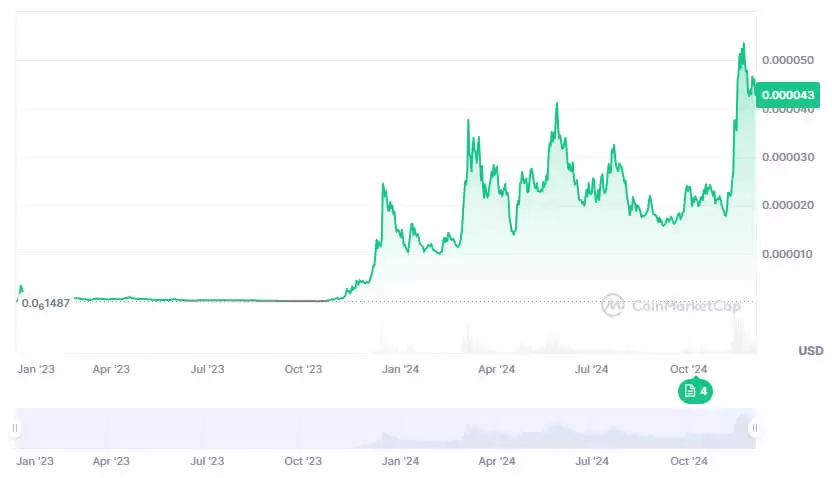The image size is (832, 478).
Task: Click the Jan '24 label on main chart axis
Action: 400,369
